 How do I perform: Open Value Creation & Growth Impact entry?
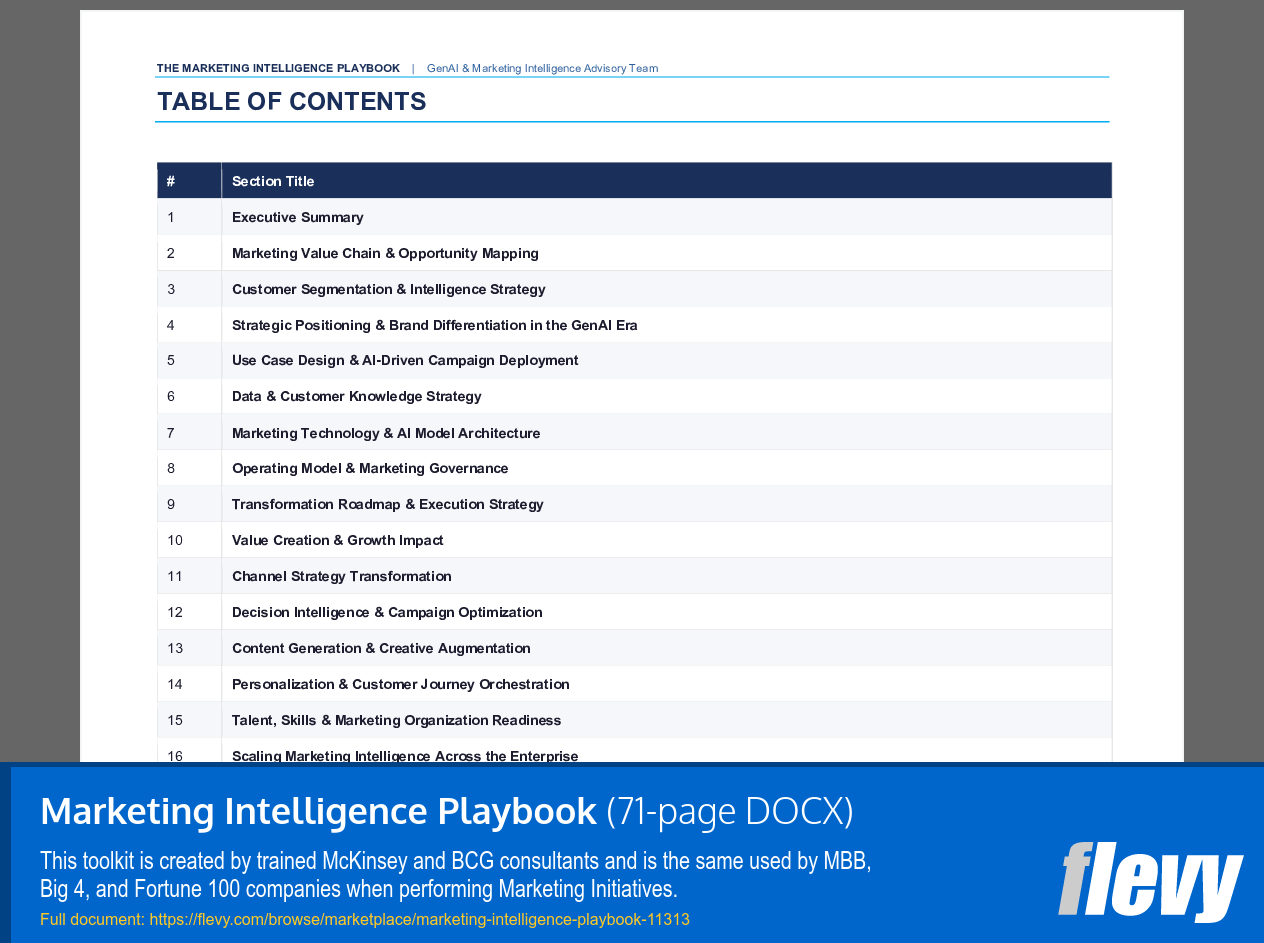(337, 540)
